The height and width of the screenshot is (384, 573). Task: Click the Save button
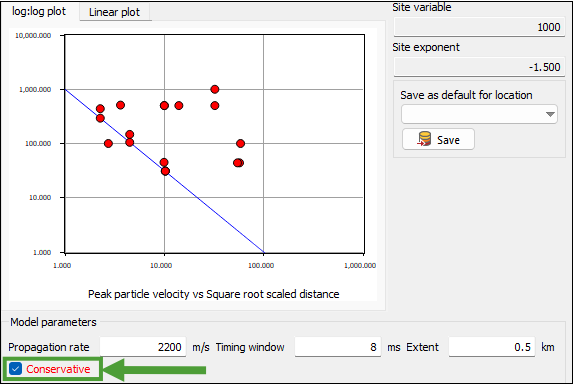click(439, 139)
